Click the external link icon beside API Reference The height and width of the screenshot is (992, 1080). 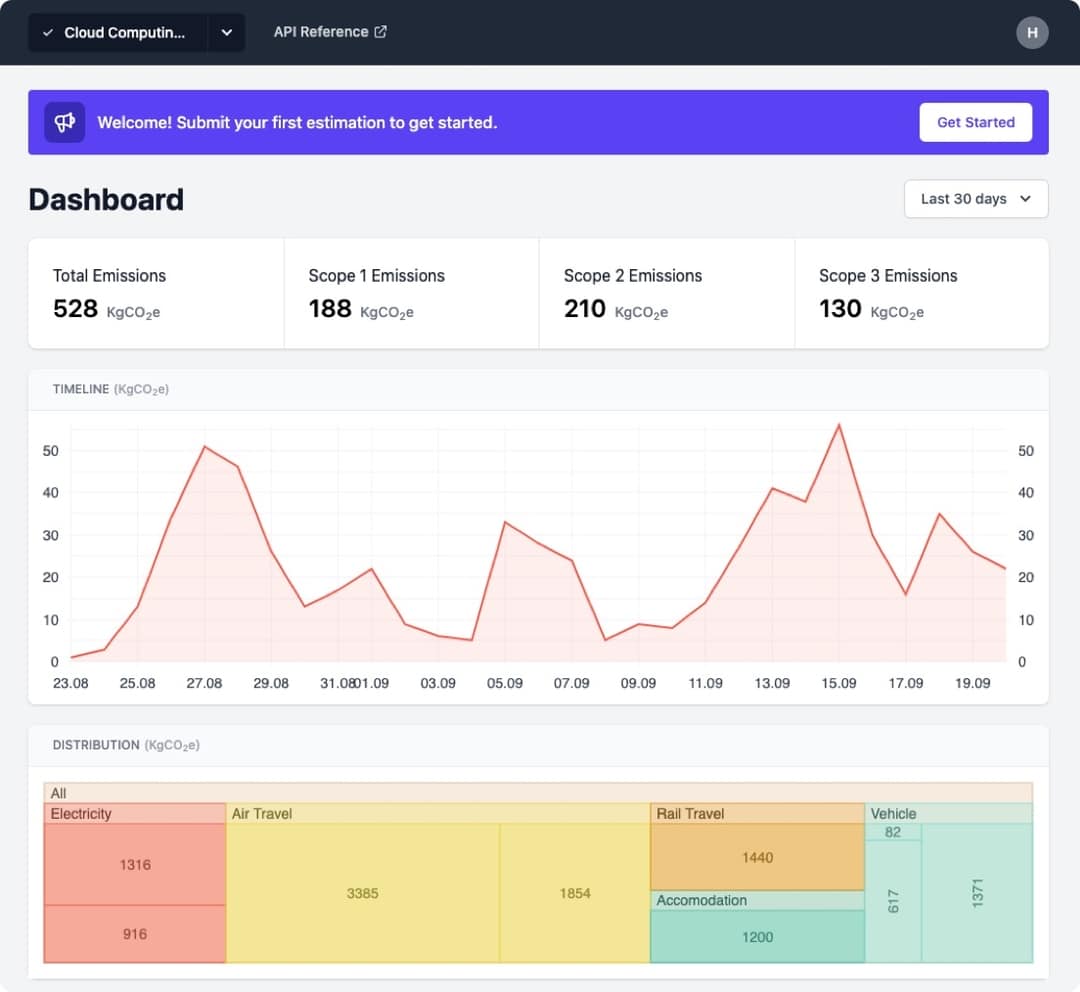pyautogui.click(x=380, y=32)
